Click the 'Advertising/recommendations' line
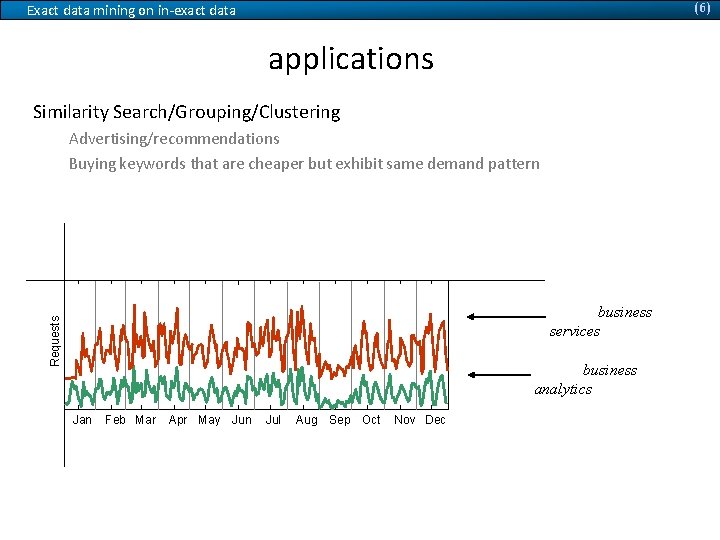The height and width of the screenshot is (540, 720). (x=174, y=139)
